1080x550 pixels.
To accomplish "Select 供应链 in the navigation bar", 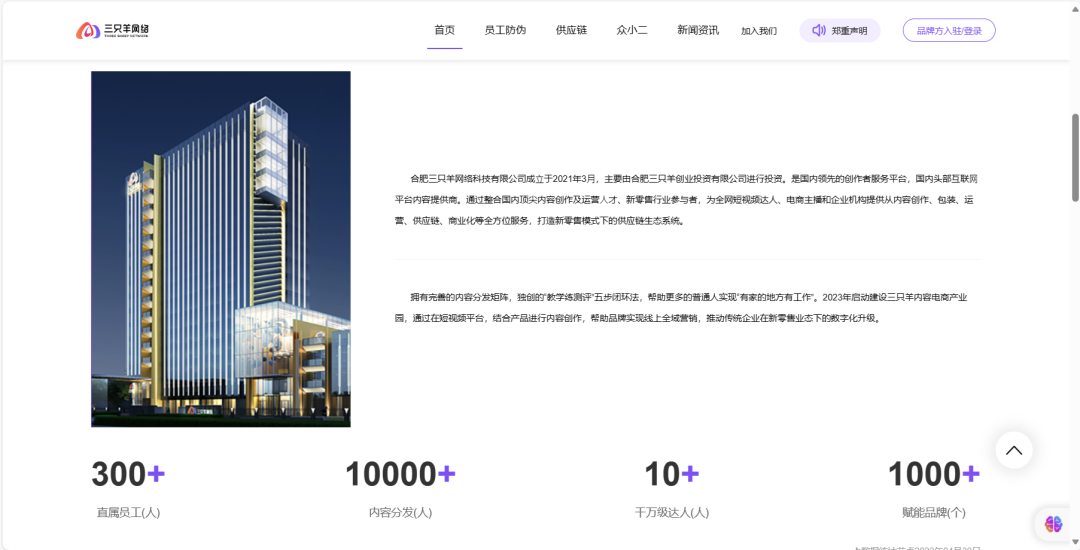I will [571, 30].
